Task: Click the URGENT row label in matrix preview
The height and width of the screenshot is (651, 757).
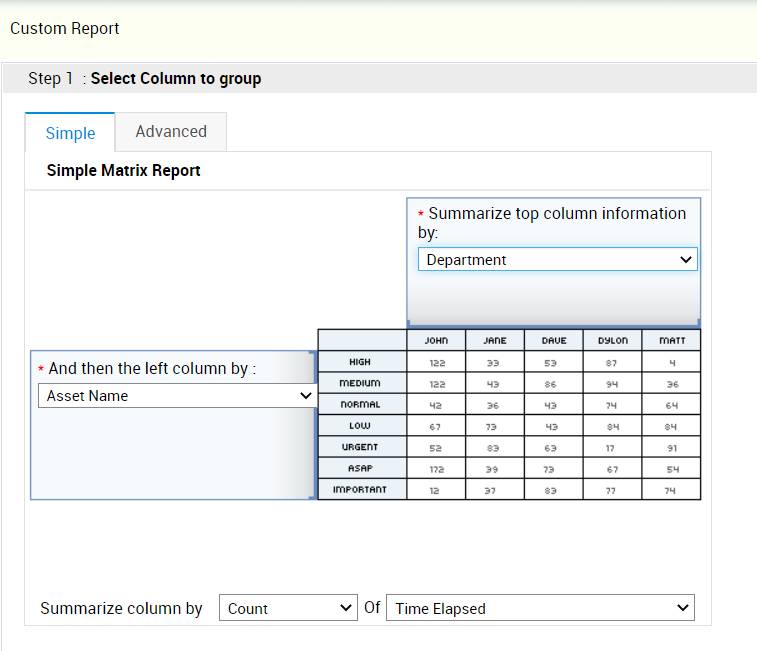Action: (361, 447)
